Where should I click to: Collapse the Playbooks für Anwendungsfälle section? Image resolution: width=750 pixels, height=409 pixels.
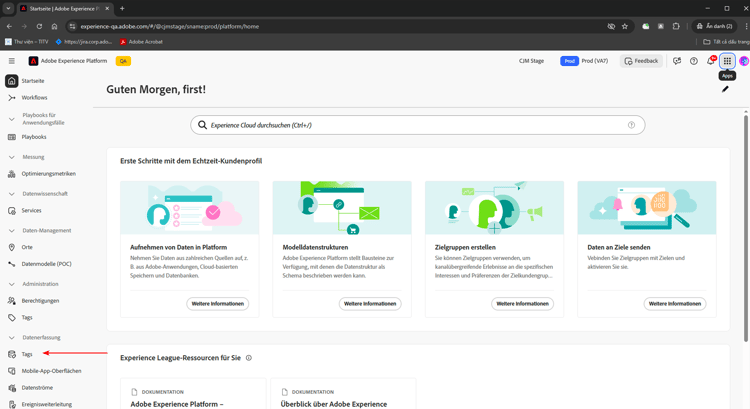click(x=11, y=119)
